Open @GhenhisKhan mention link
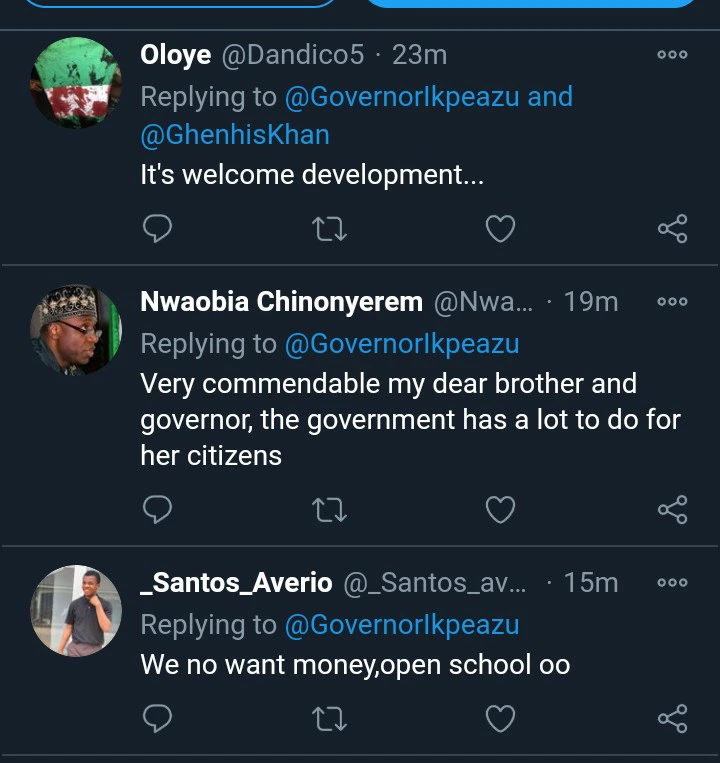The width and height of the screenshot is (720, 763). click(x=235, y=134)
